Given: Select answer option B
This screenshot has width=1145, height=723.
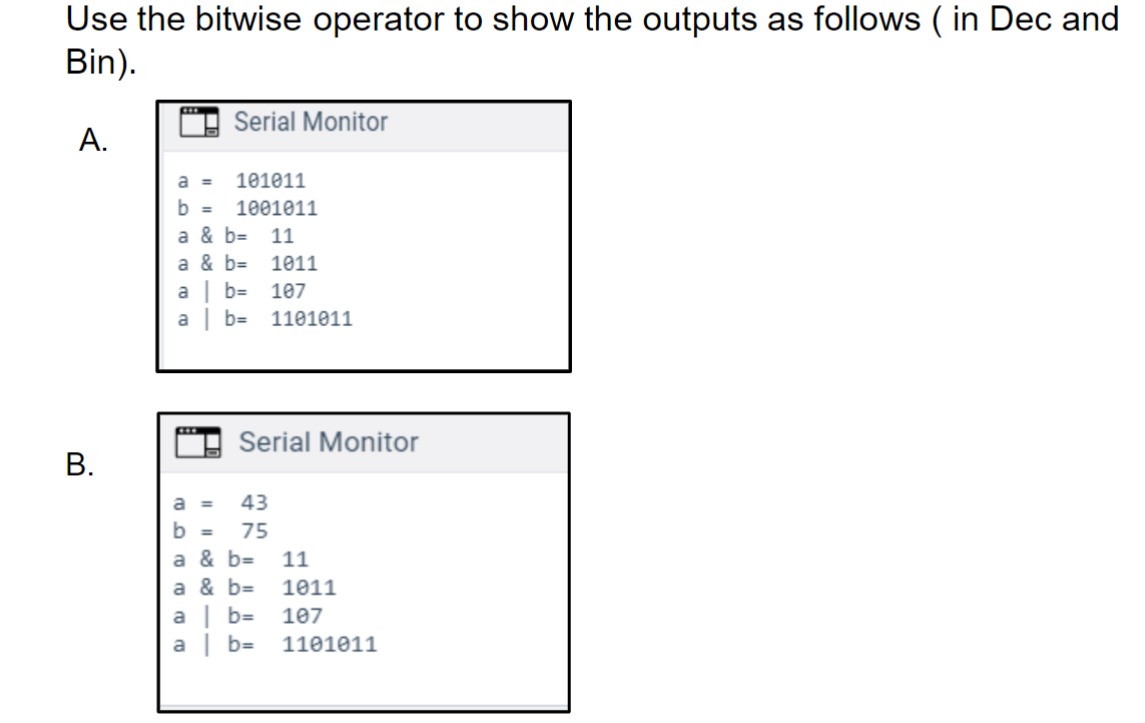Looking at the screenshot, I should pyautogui.click(x=78, y=463).
